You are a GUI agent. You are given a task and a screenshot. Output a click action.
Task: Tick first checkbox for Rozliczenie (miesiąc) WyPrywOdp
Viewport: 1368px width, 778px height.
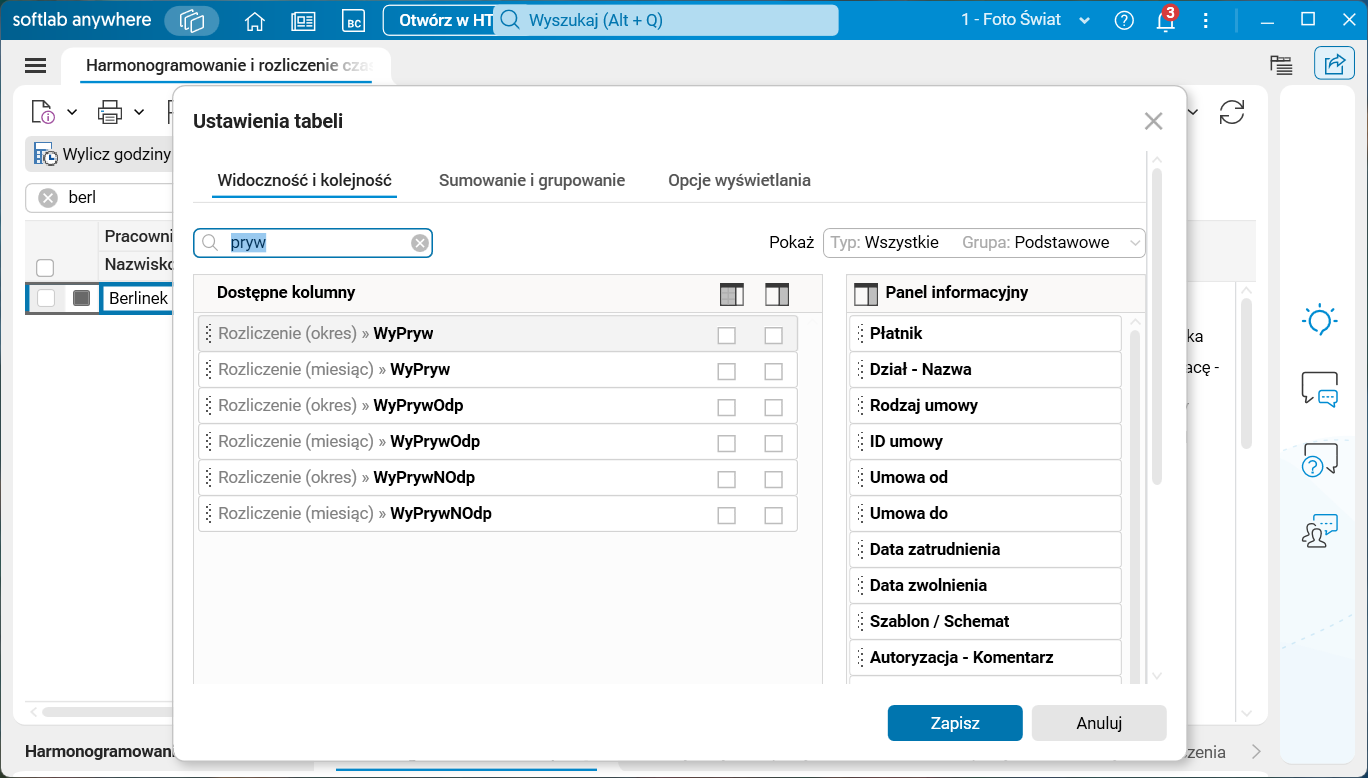click(x=727, y=443)
